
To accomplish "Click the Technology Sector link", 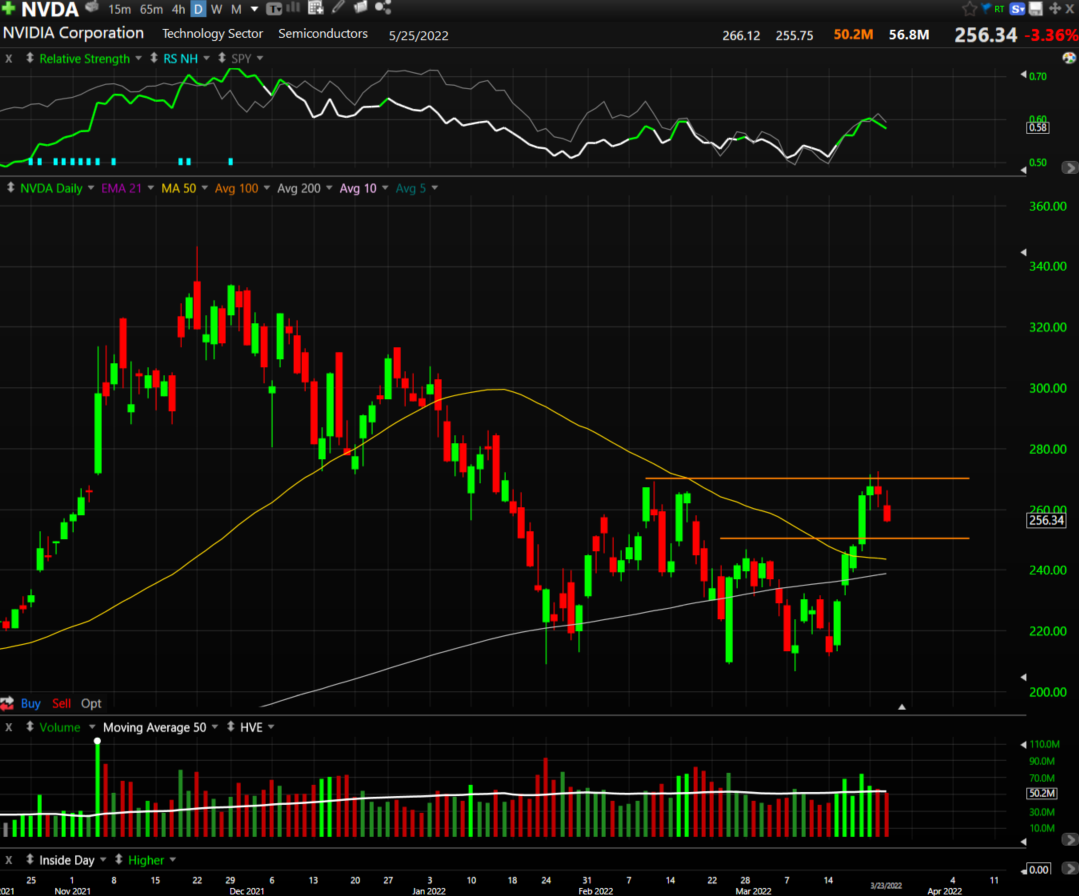I will (x=213, y=34).
